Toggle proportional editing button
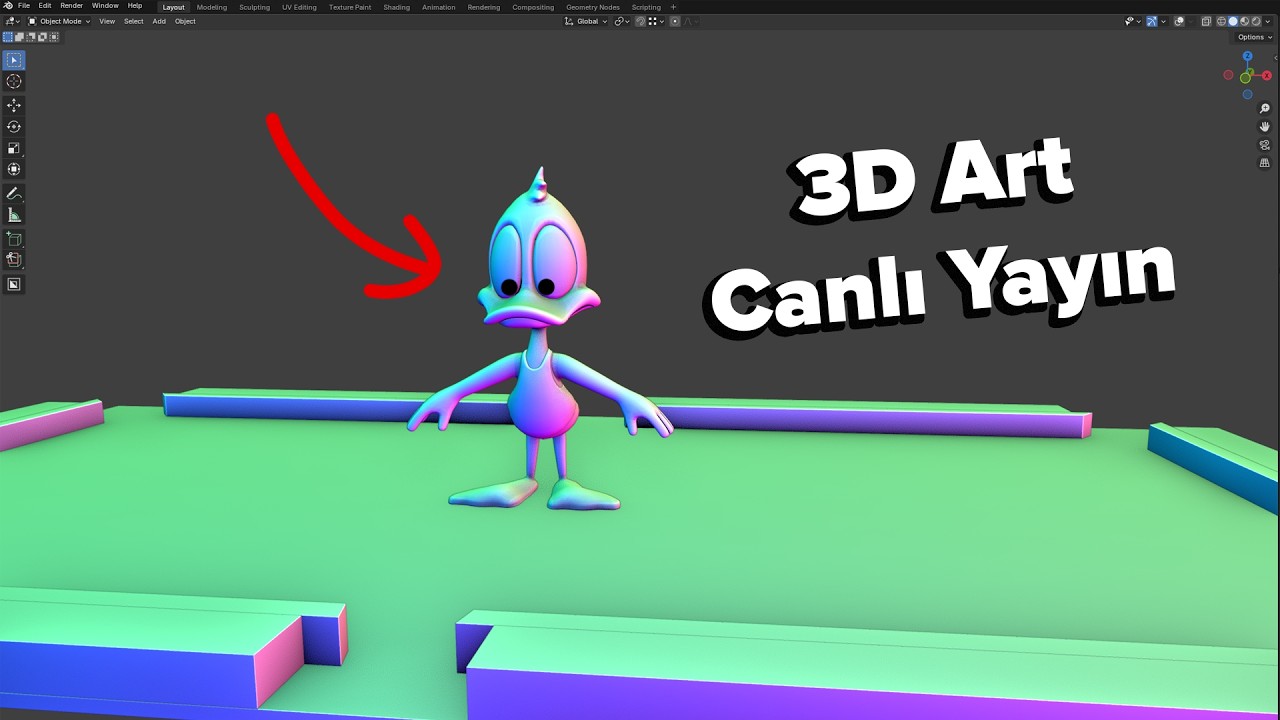Screen dimensions: 1280x720 (675, 21)
